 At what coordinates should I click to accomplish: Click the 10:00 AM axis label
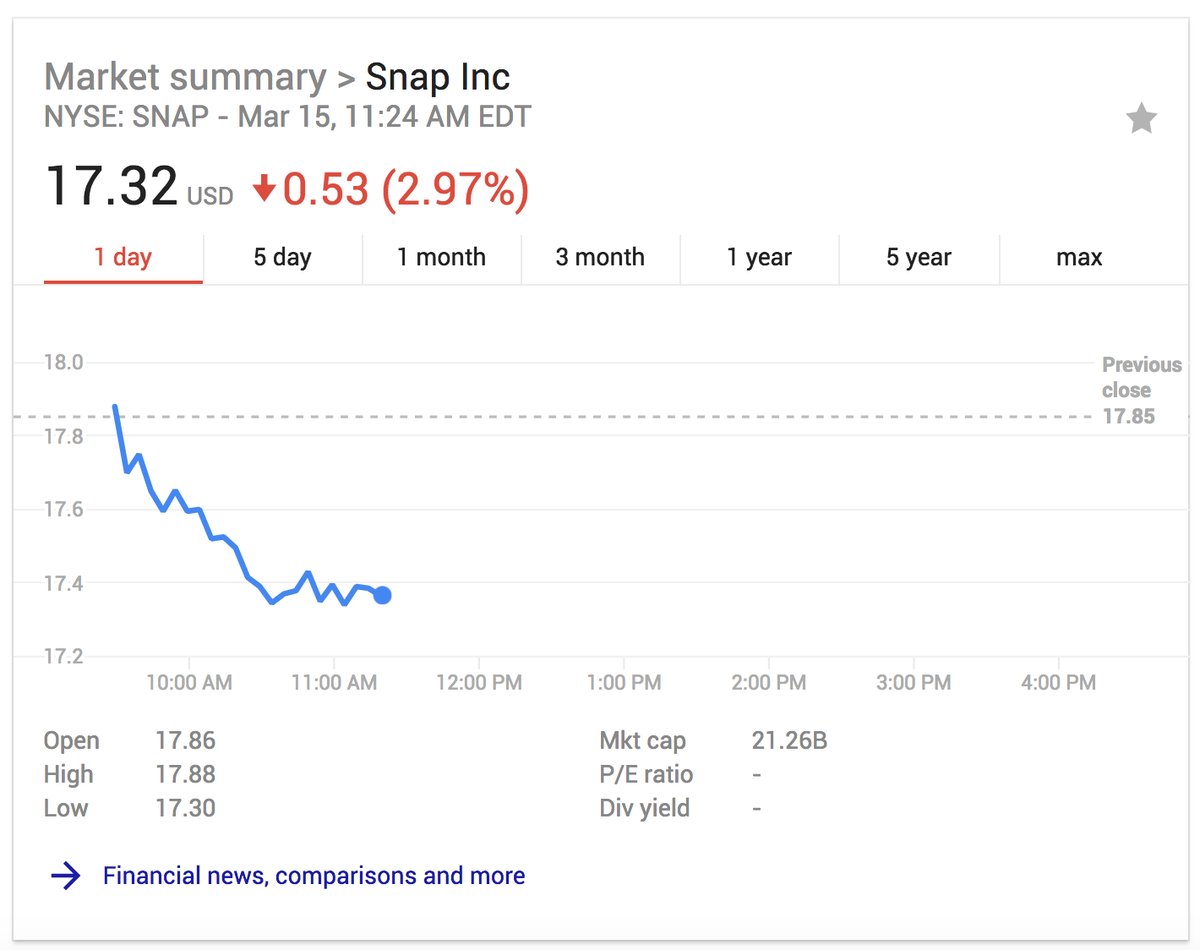(189, 683)
